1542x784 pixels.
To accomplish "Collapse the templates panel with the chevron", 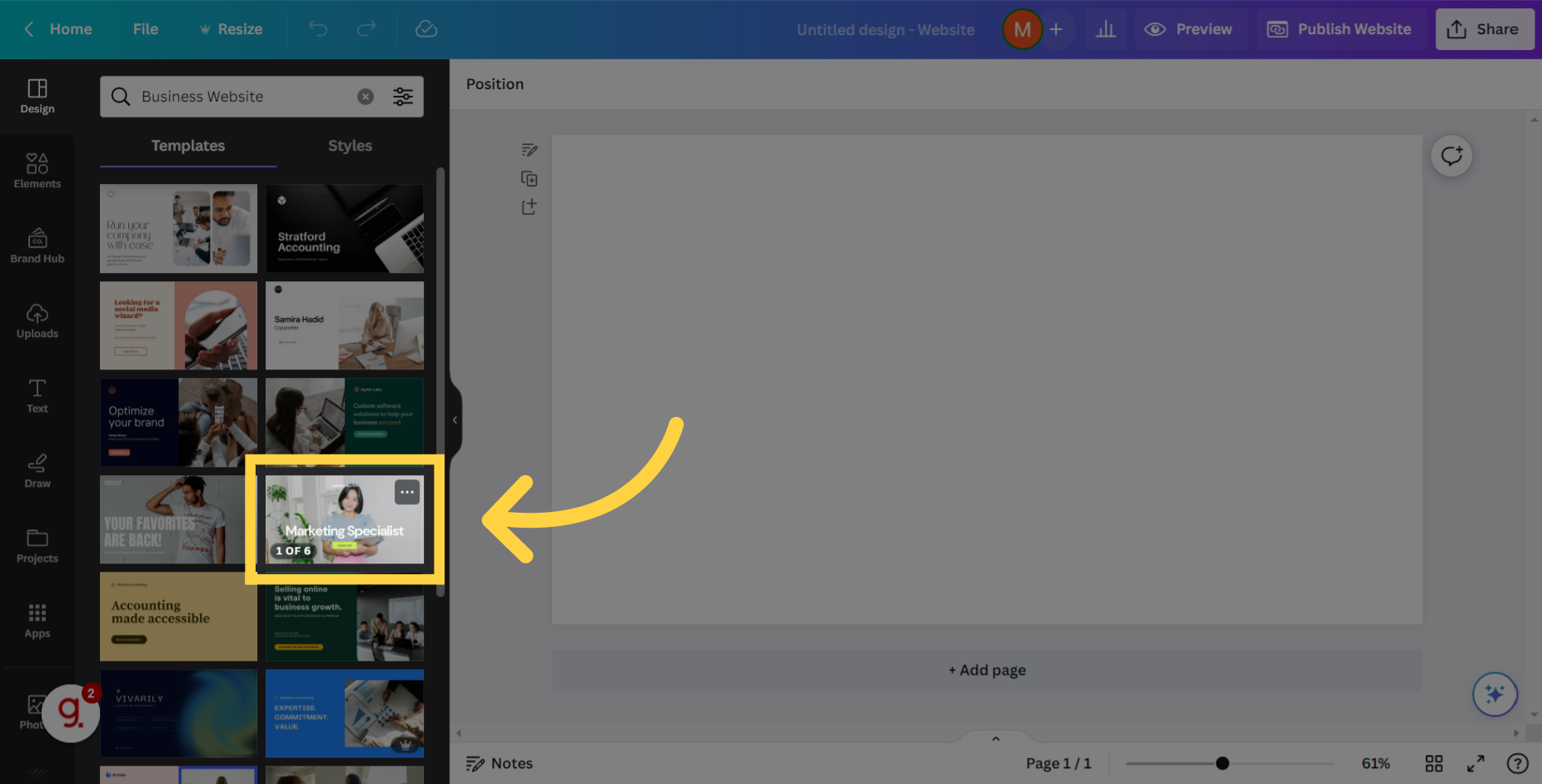I will (455, 419).
